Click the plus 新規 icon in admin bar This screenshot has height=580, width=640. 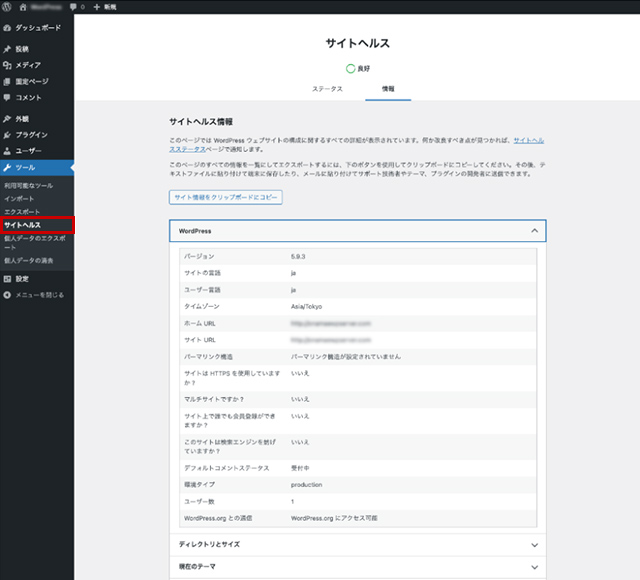point(97,7)
